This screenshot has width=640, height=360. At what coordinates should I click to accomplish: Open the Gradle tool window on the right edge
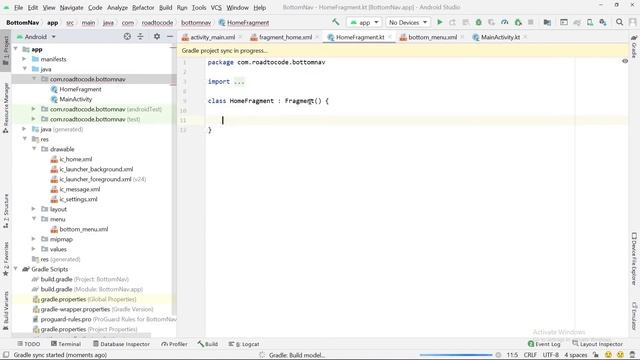pyautogui.click(x=634, y=46)
